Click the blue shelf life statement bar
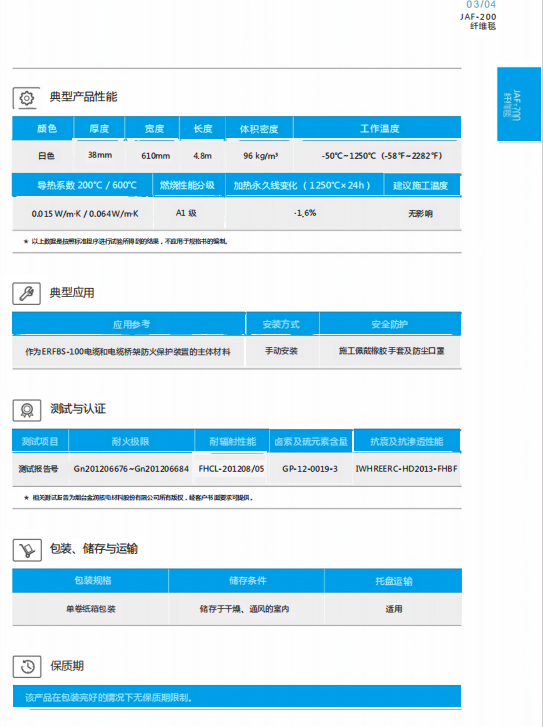 pyautogui.click(x=237, y=696)
